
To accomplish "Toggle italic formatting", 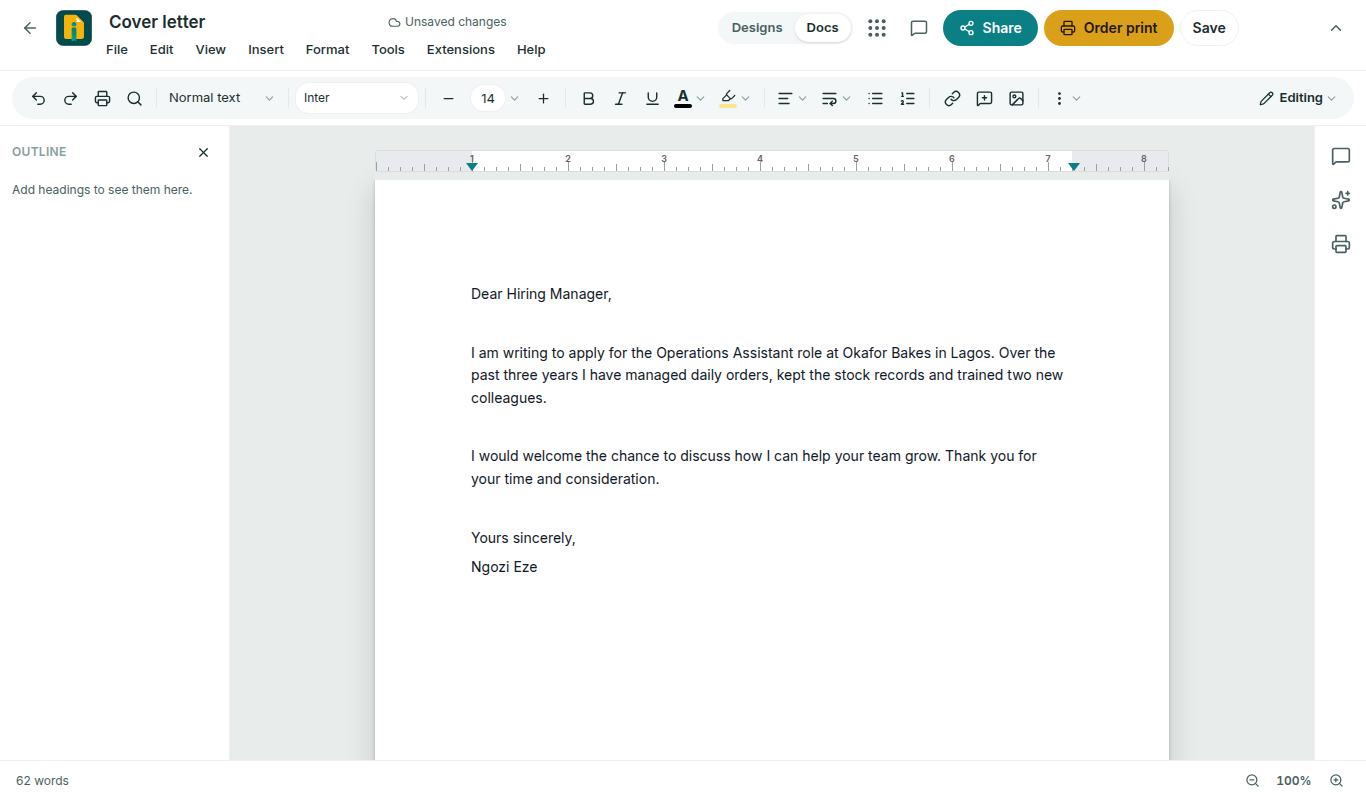I will [x=620, y=98].
